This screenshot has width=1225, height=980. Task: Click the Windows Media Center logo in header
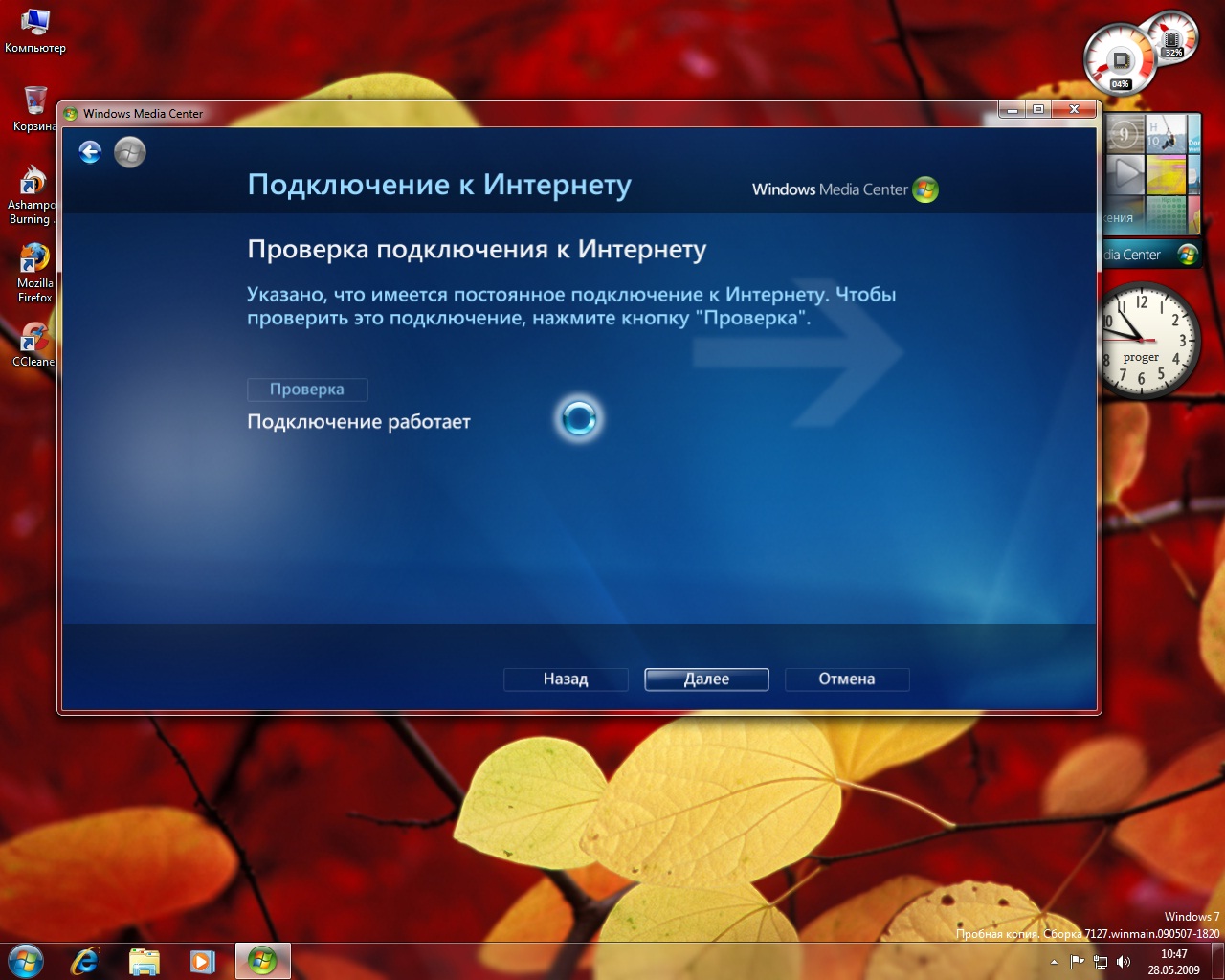click(x=845, y=189)
